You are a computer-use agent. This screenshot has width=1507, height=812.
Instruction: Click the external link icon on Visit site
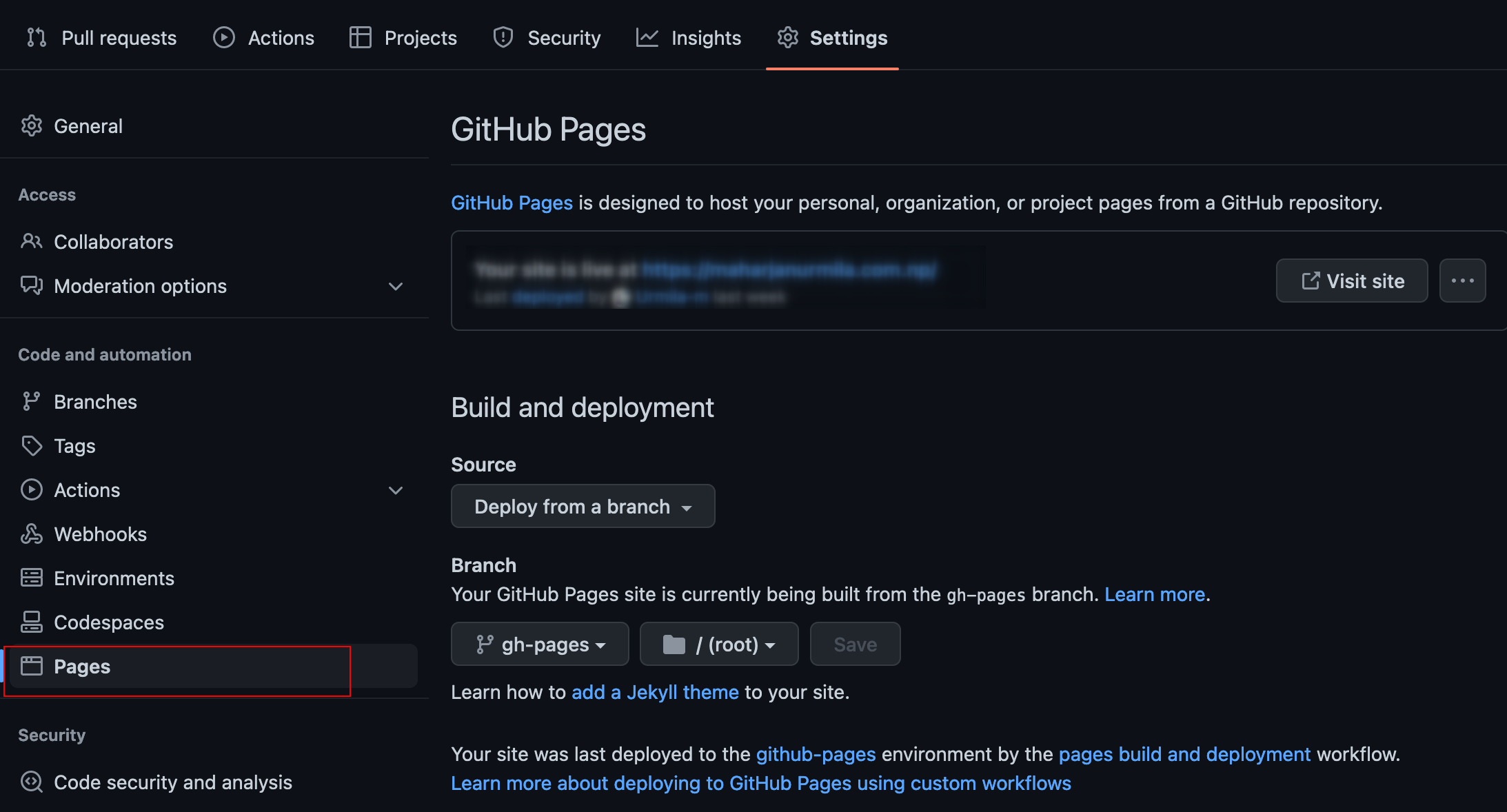pos(1311,281)
